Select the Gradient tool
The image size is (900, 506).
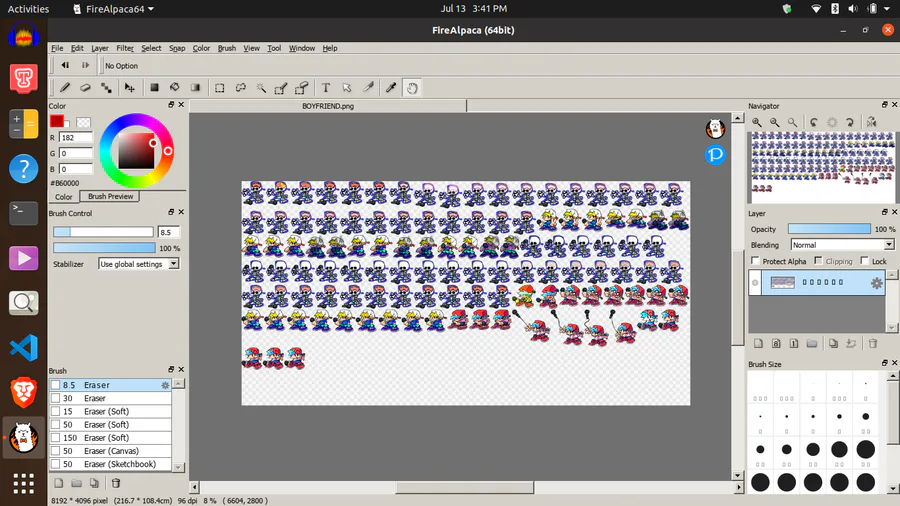point(195,88)
